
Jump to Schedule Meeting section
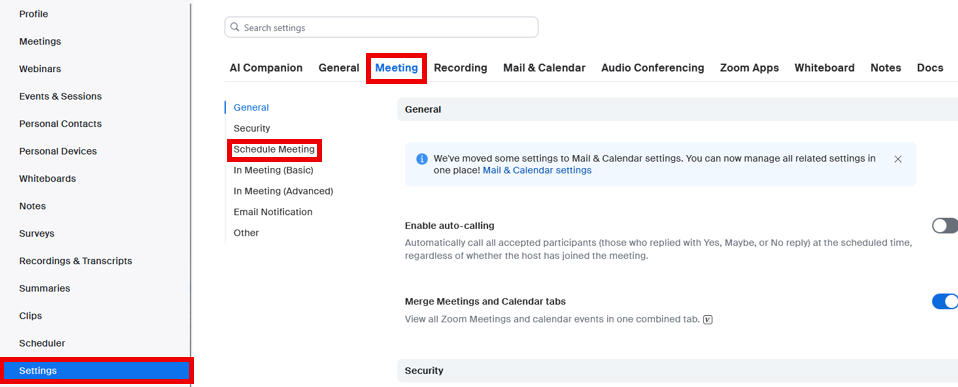tap(274, 149)
